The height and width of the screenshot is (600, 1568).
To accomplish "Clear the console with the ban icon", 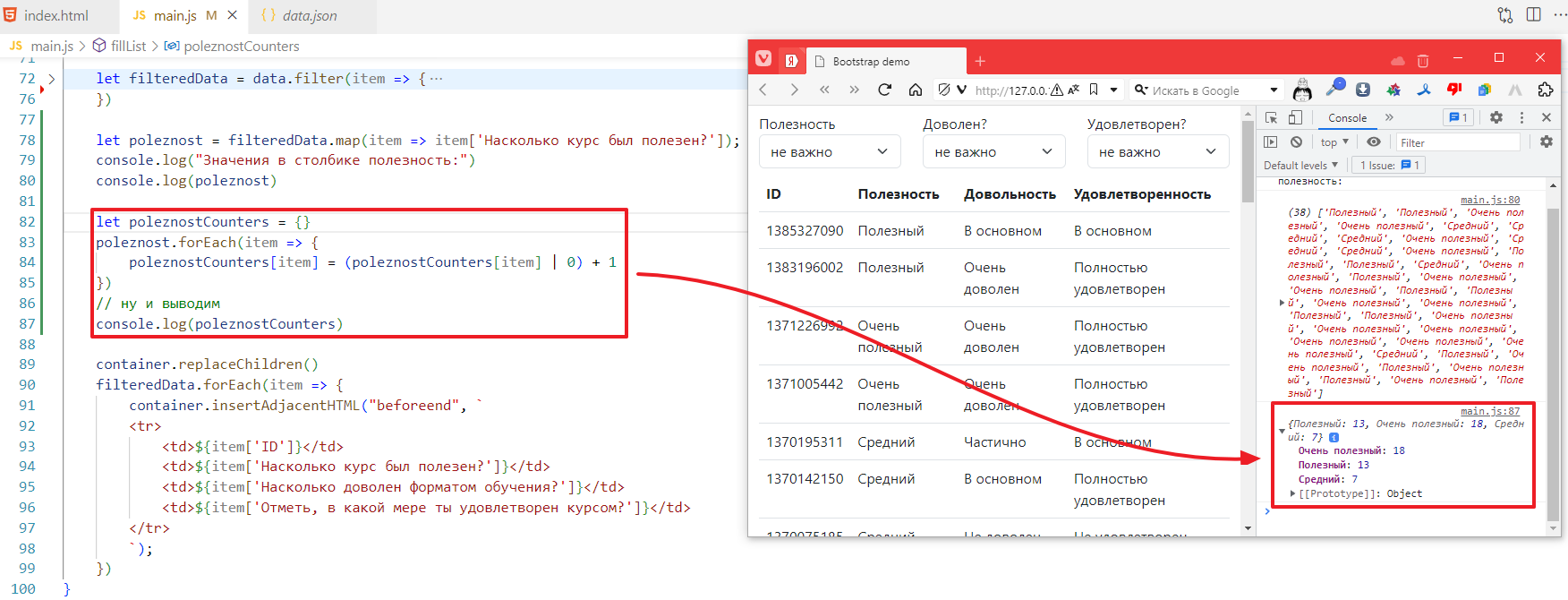I will [x=1296, y=142].
